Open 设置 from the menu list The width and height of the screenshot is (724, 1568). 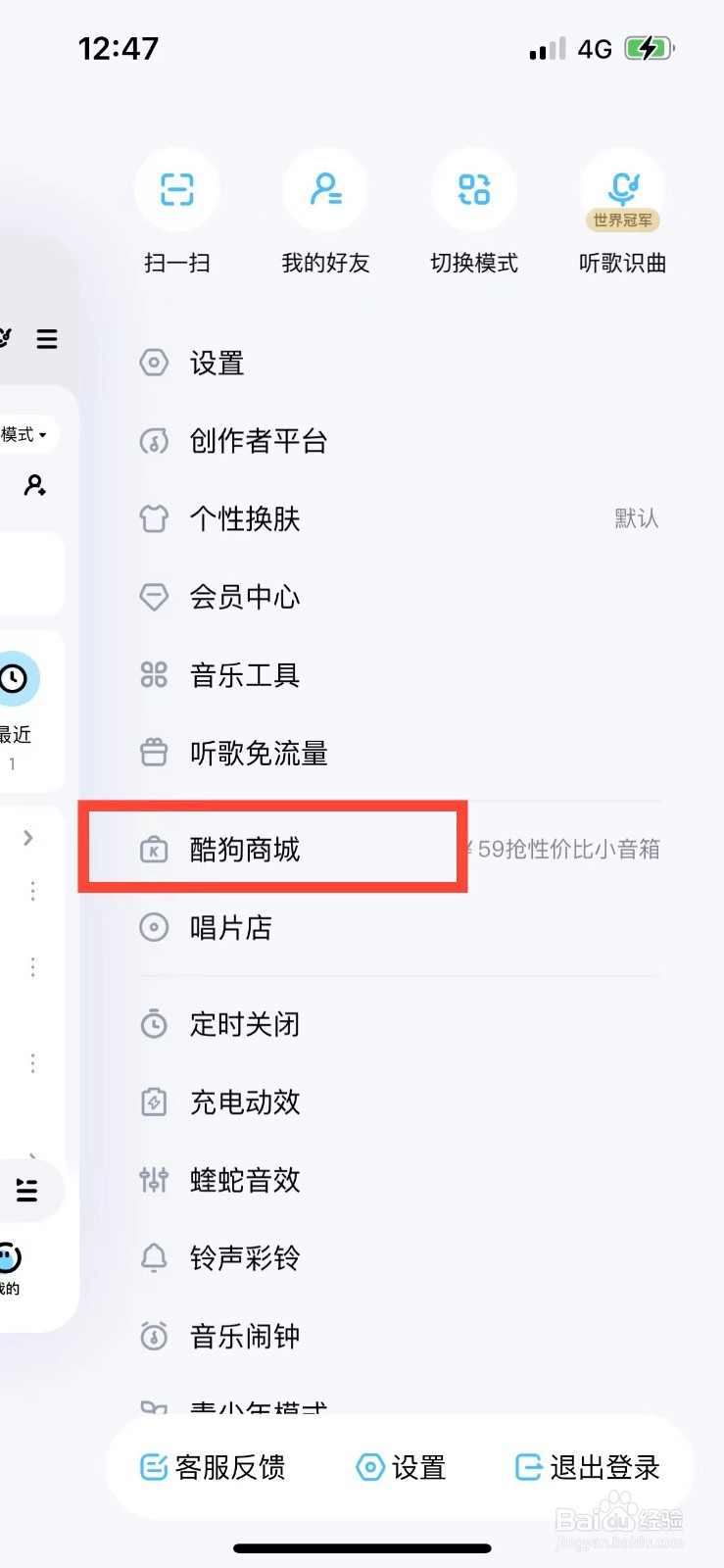(x=217, y=363)
